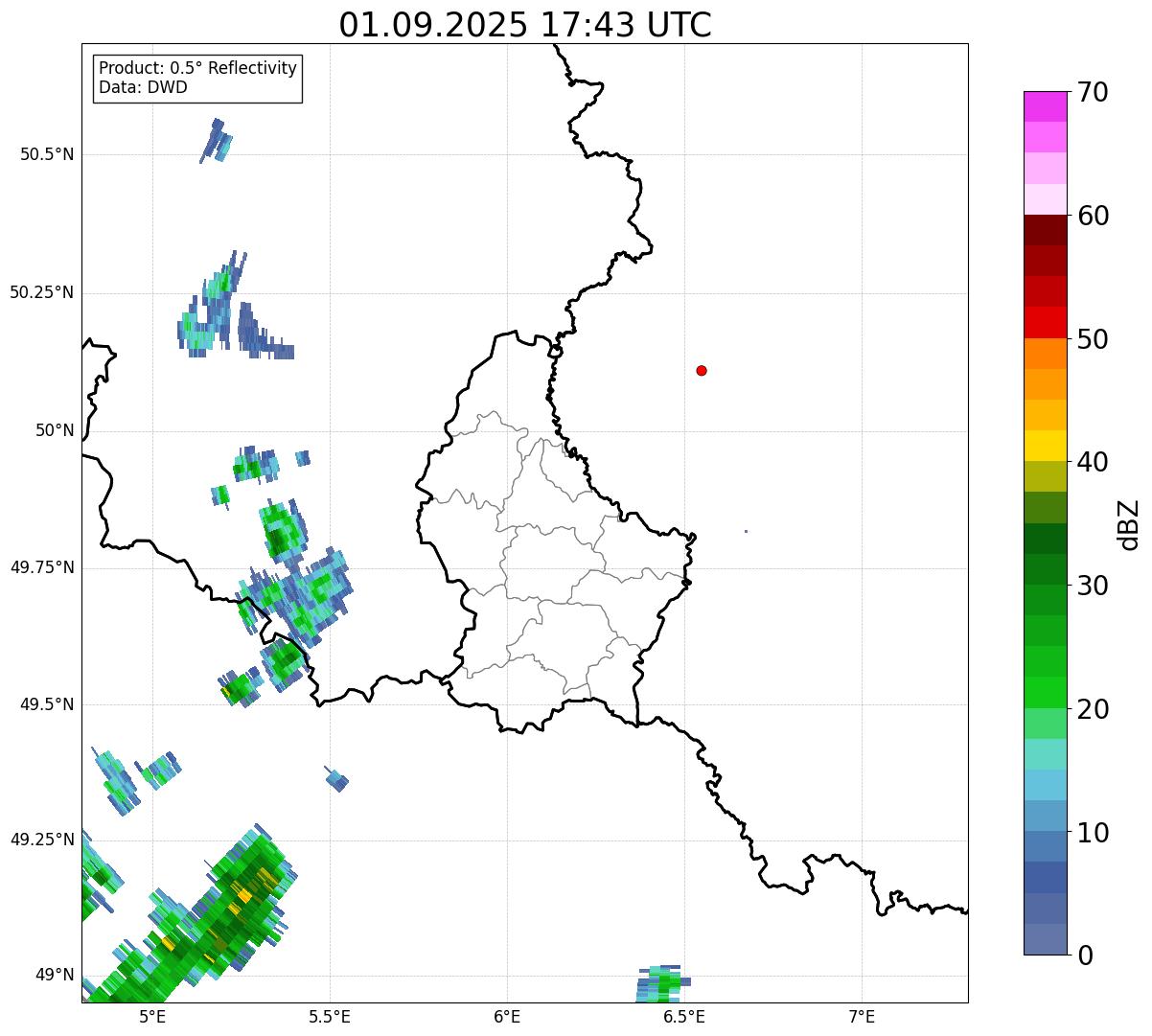The width and height of the screenshot is (1152, 1036).
Task: Click the bright red colorbar segment above 50
Action: 1045,322
